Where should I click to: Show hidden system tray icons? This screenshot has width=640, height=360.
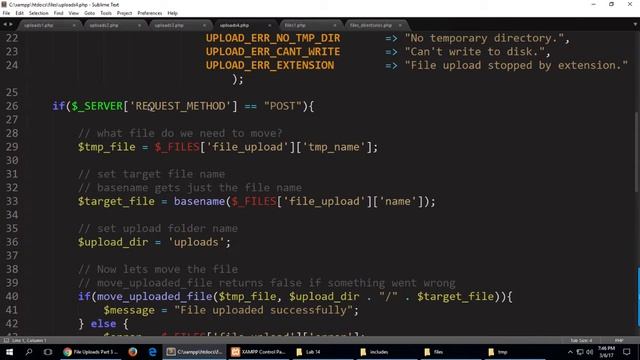pyautogui.click(x=570, y=352)
